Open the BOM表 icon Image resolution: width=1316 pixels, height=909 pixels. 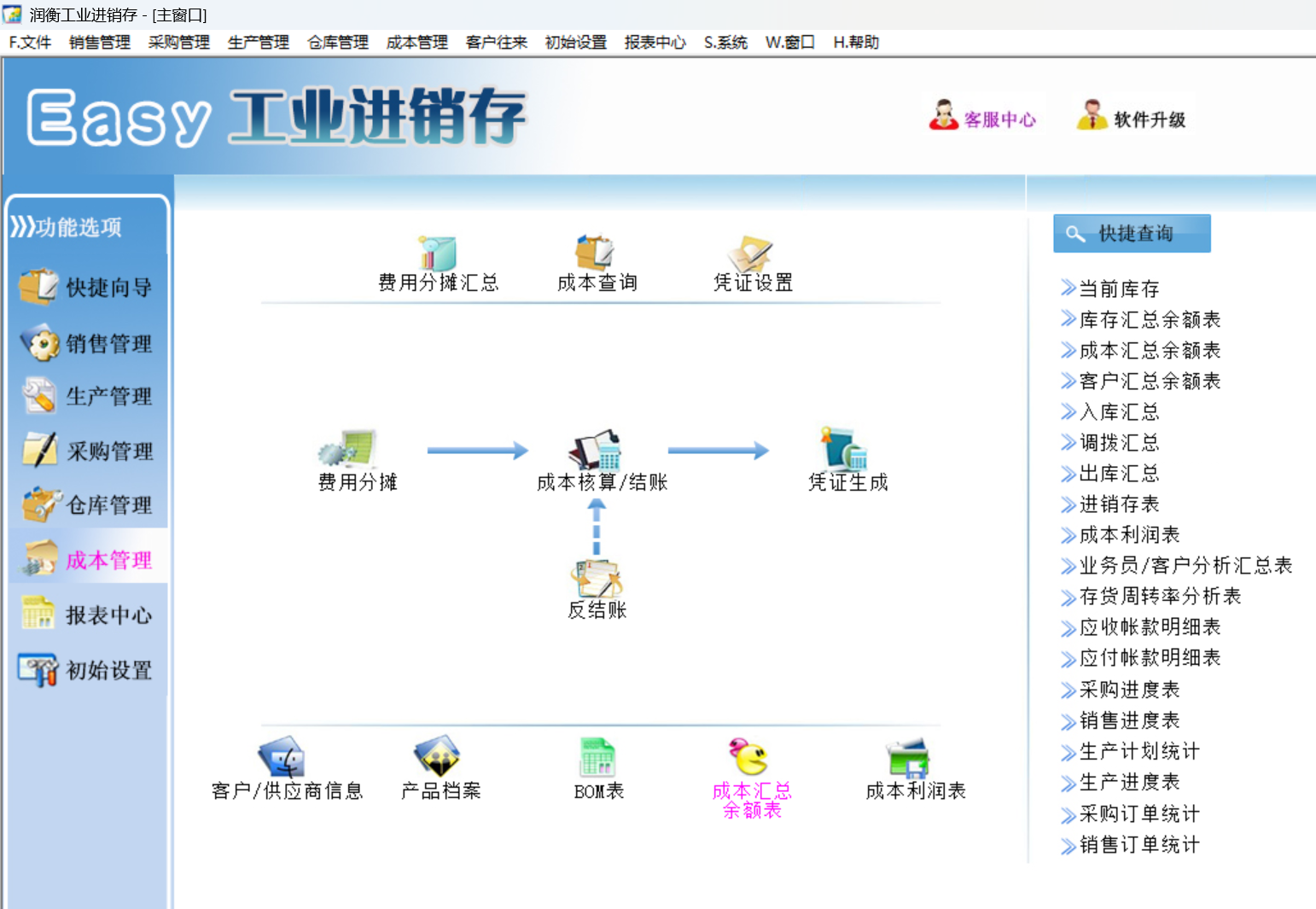[x=597, y=757]
